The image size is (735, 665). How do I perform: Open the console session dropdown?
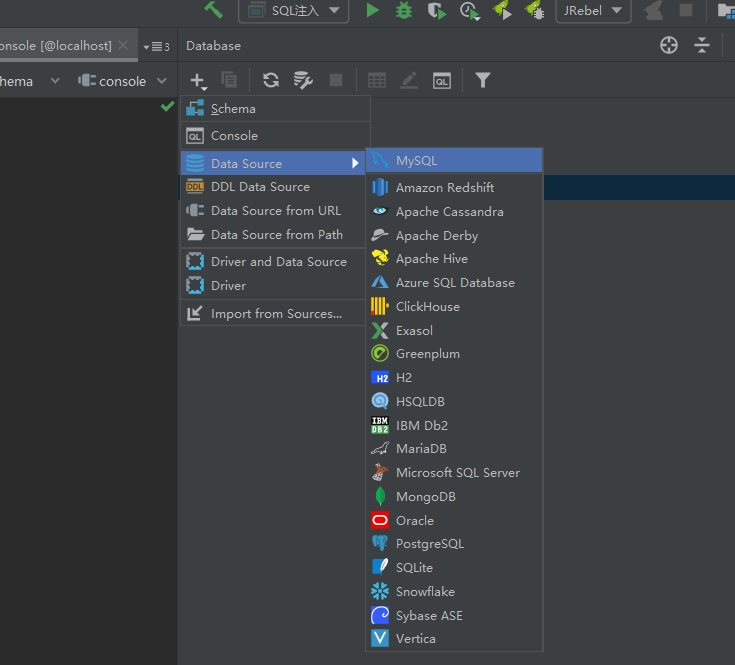click(x=122, y=81)
